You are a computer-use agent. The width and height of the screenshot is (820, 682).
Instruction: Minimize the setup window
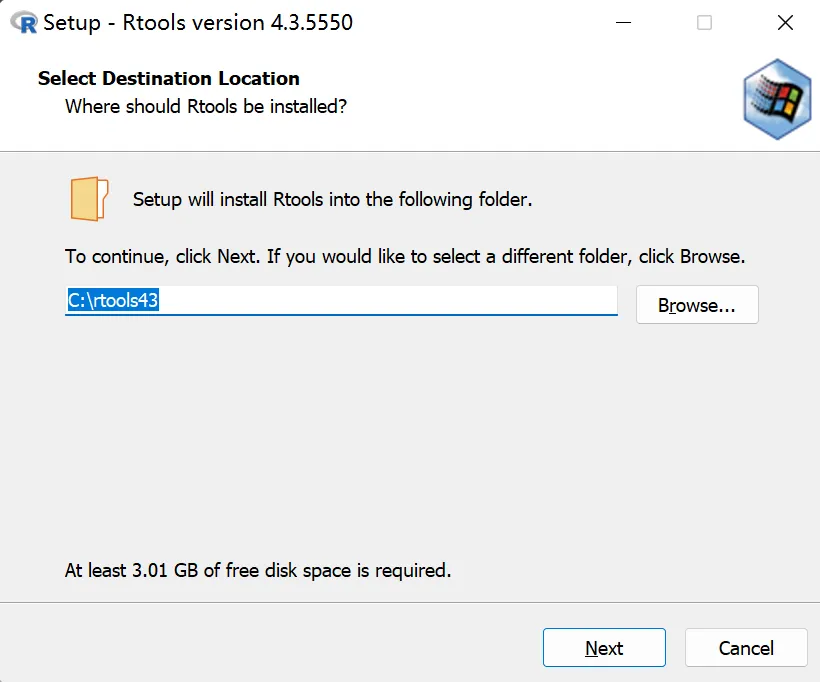coord(623,22)
